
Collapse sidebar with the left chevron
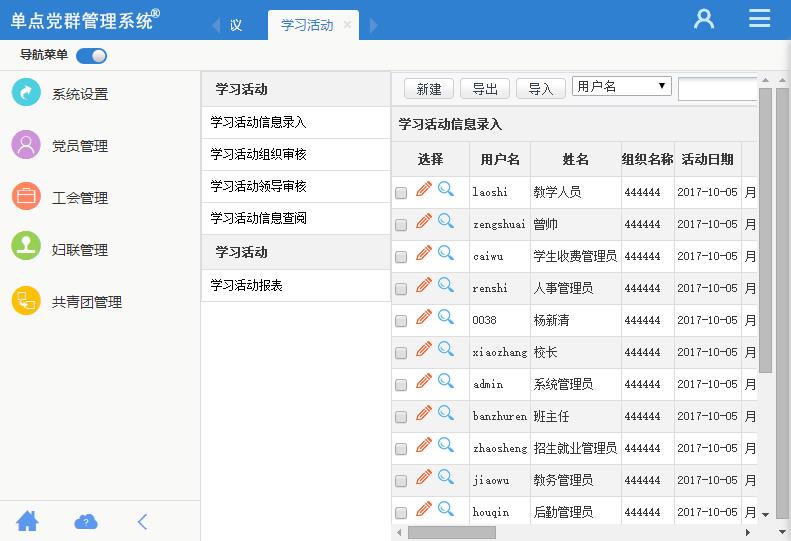(142, 521)
